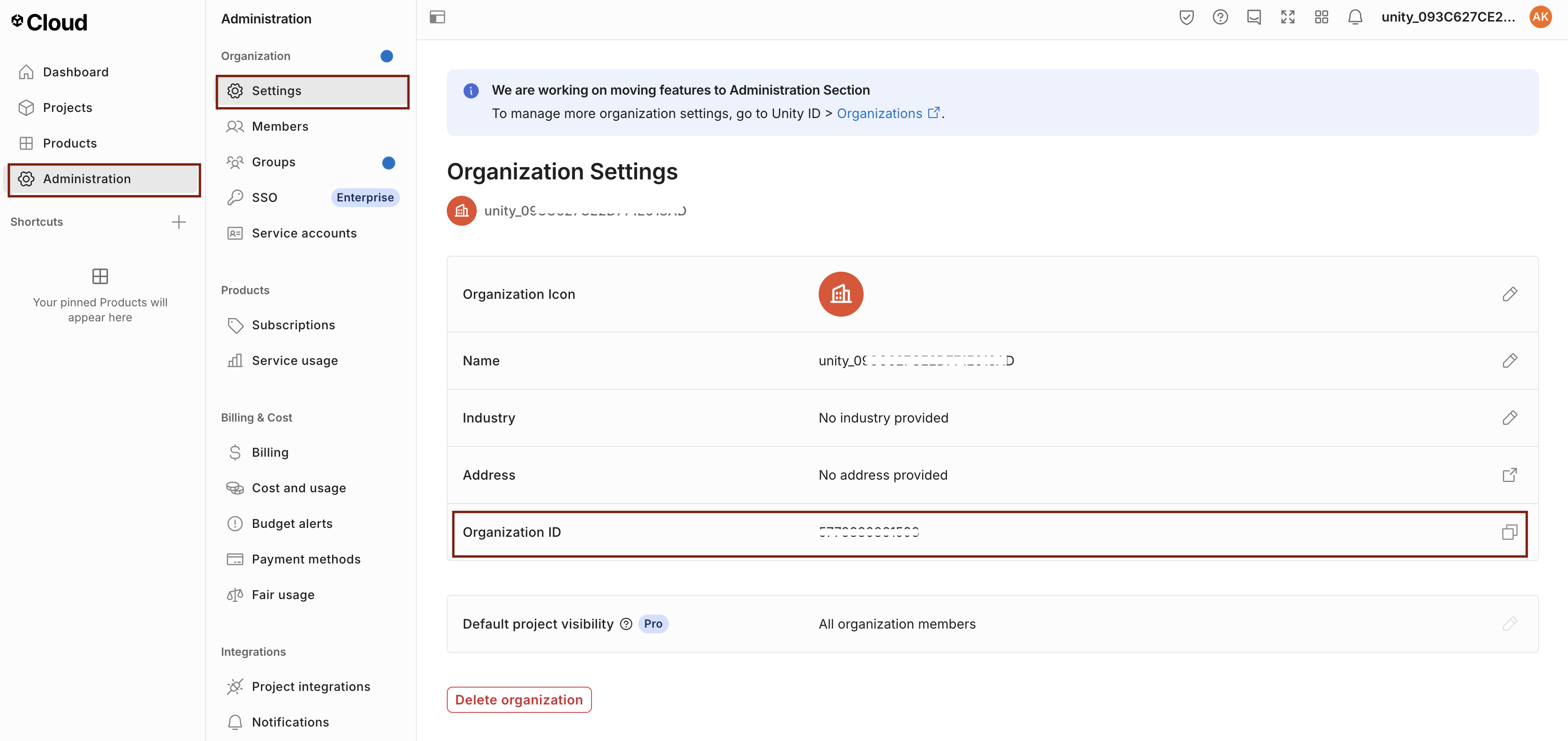Open the shield security icon in header
The image size is (1568, 741).
pyautogui.click(x=1186, y=17)
